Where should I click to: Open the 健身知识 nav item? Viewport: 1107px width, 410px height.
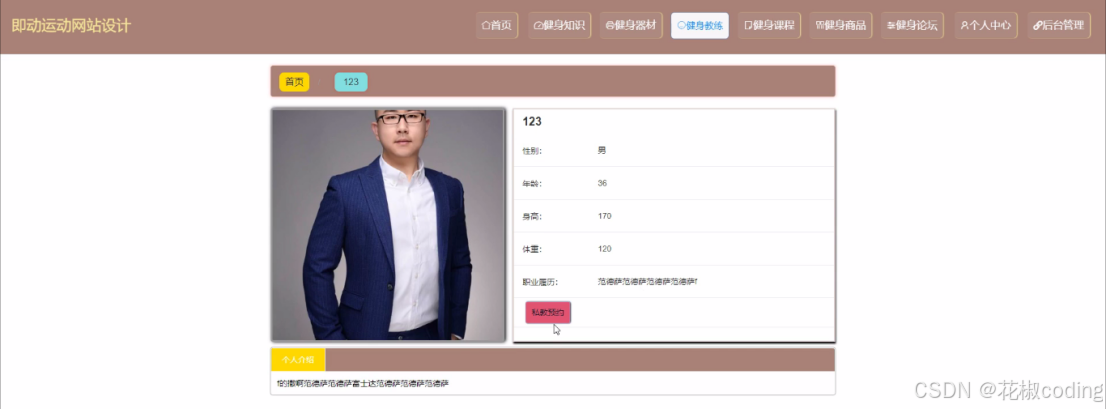tap(560, 25)
